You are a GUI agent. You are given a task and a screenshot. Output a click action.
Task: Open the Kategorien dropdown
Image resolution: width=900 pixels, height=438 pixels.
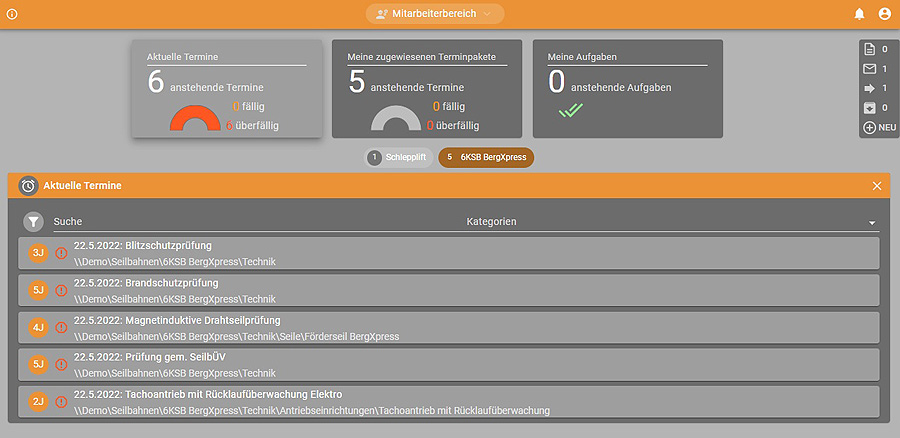tap(670, 222)
